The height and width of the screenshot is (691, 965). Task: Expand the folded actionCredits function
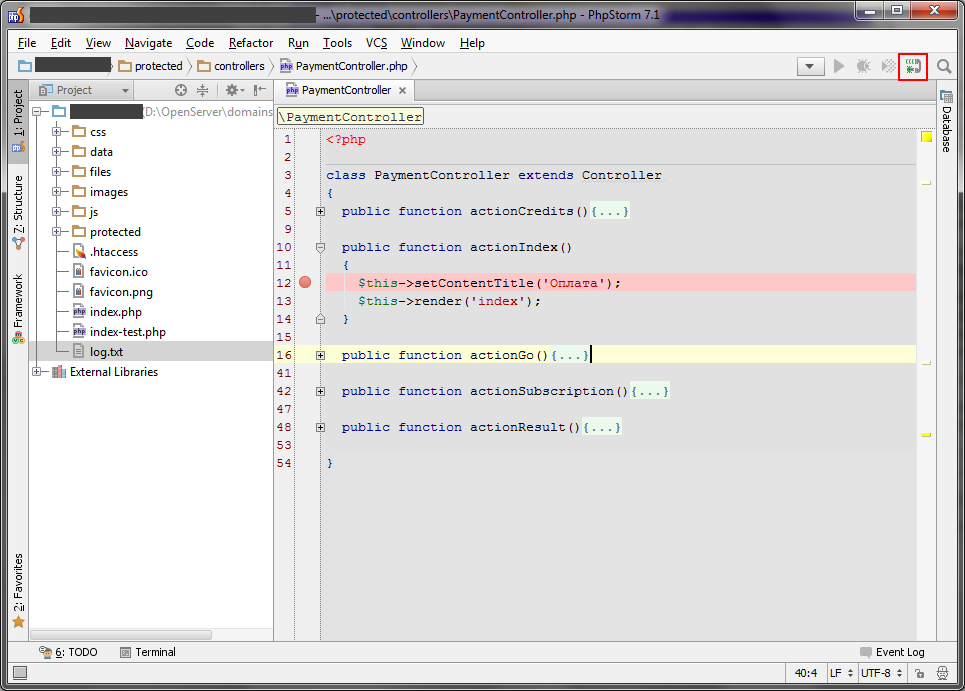point(321,212)
